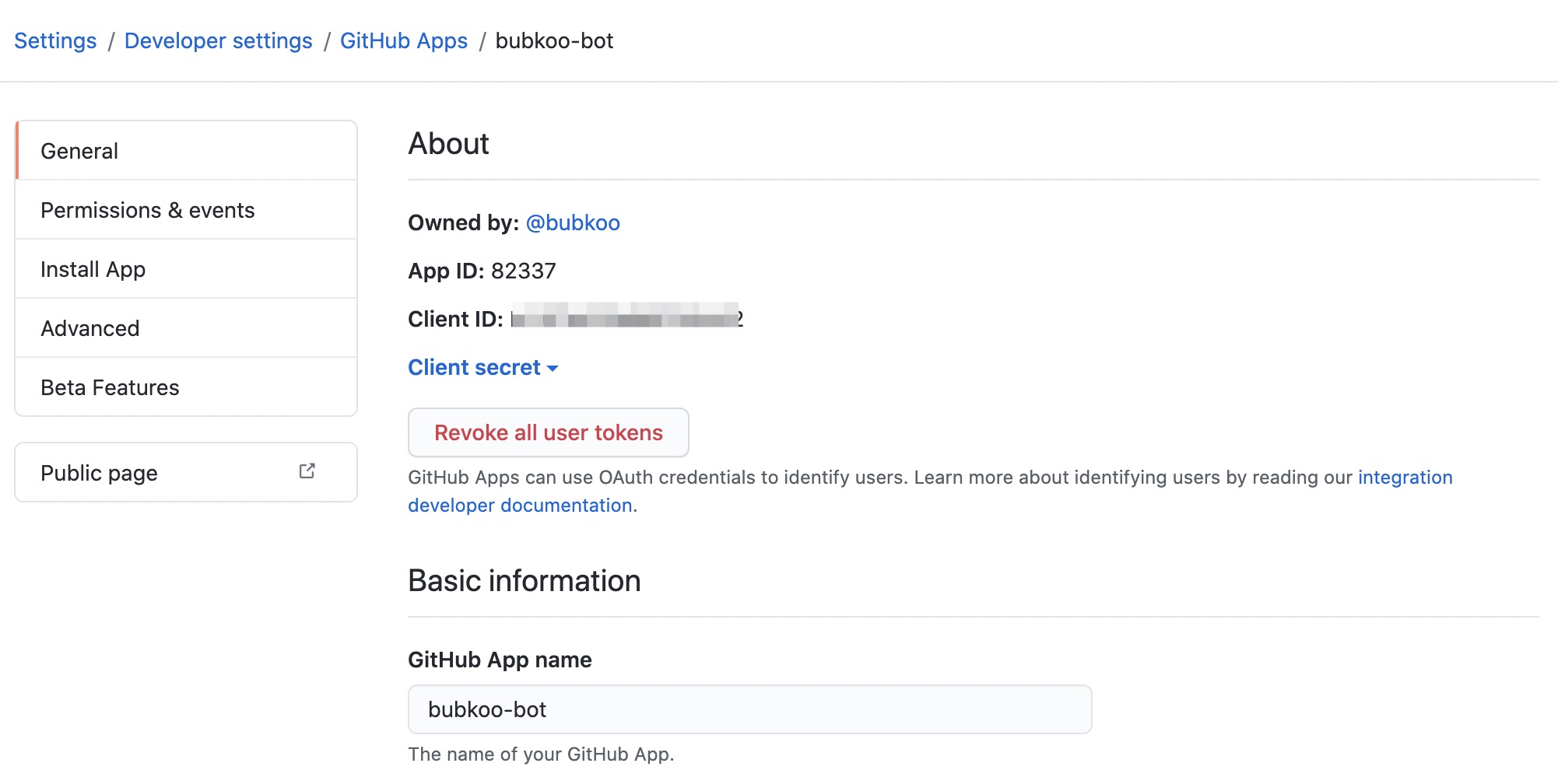The width and height of the screenshot is (1558, 784).
Task: Click the bubkoo-bot breadcrumb text
Action: pos(554,40)
